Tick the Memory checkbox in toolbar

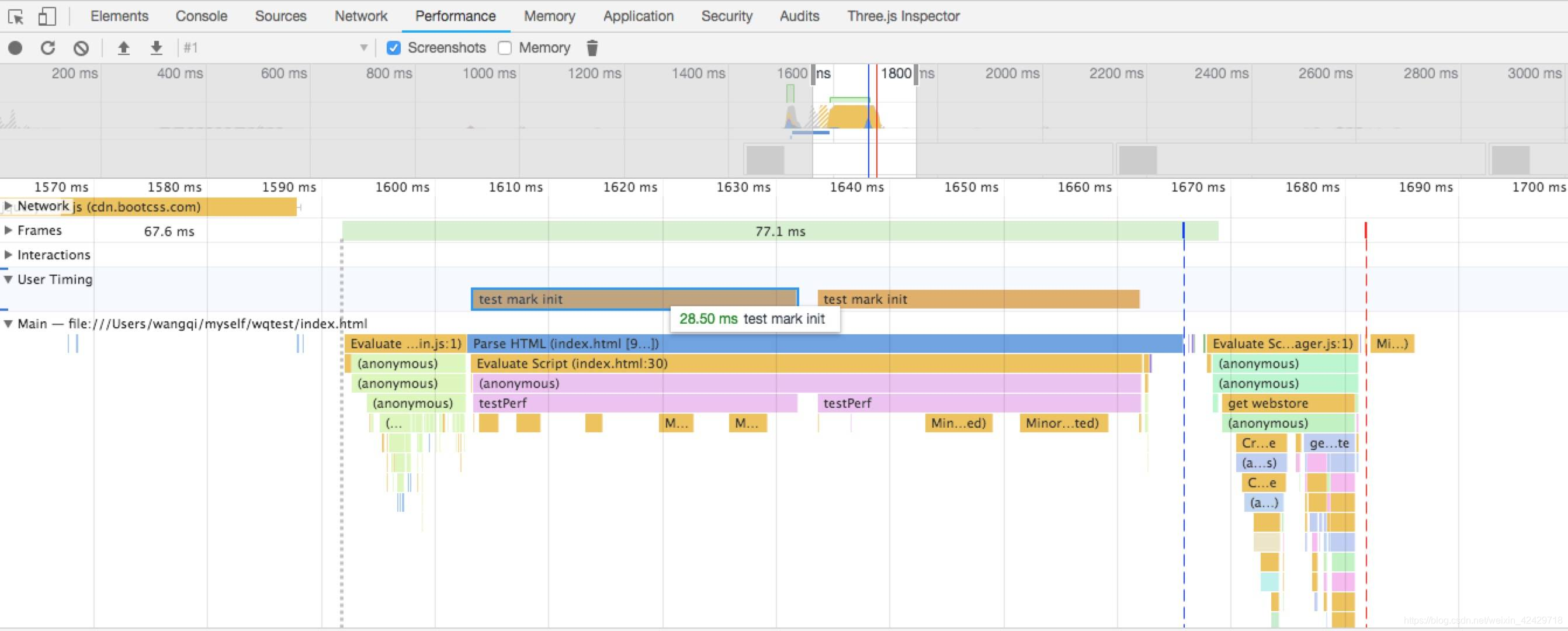pos(505,48)
